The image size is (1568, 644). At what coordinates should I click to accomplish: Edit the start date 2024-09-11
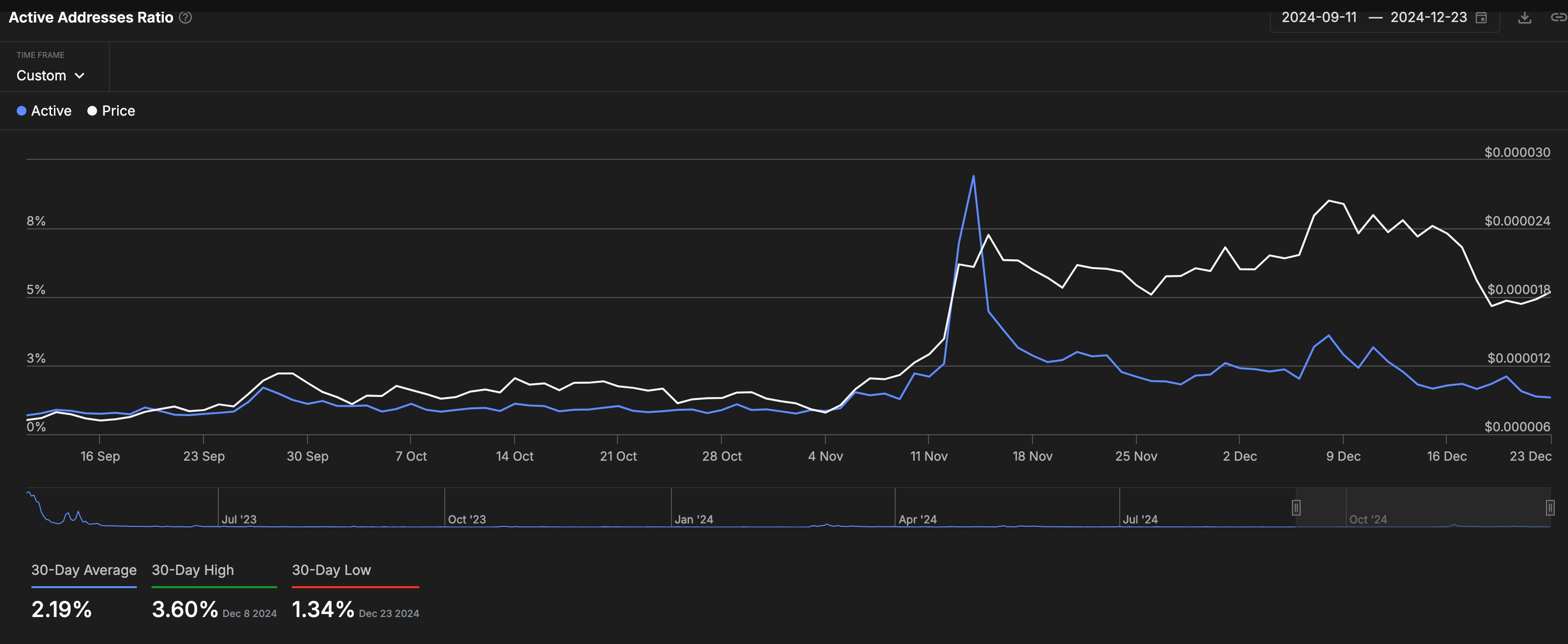(1319, 18)
